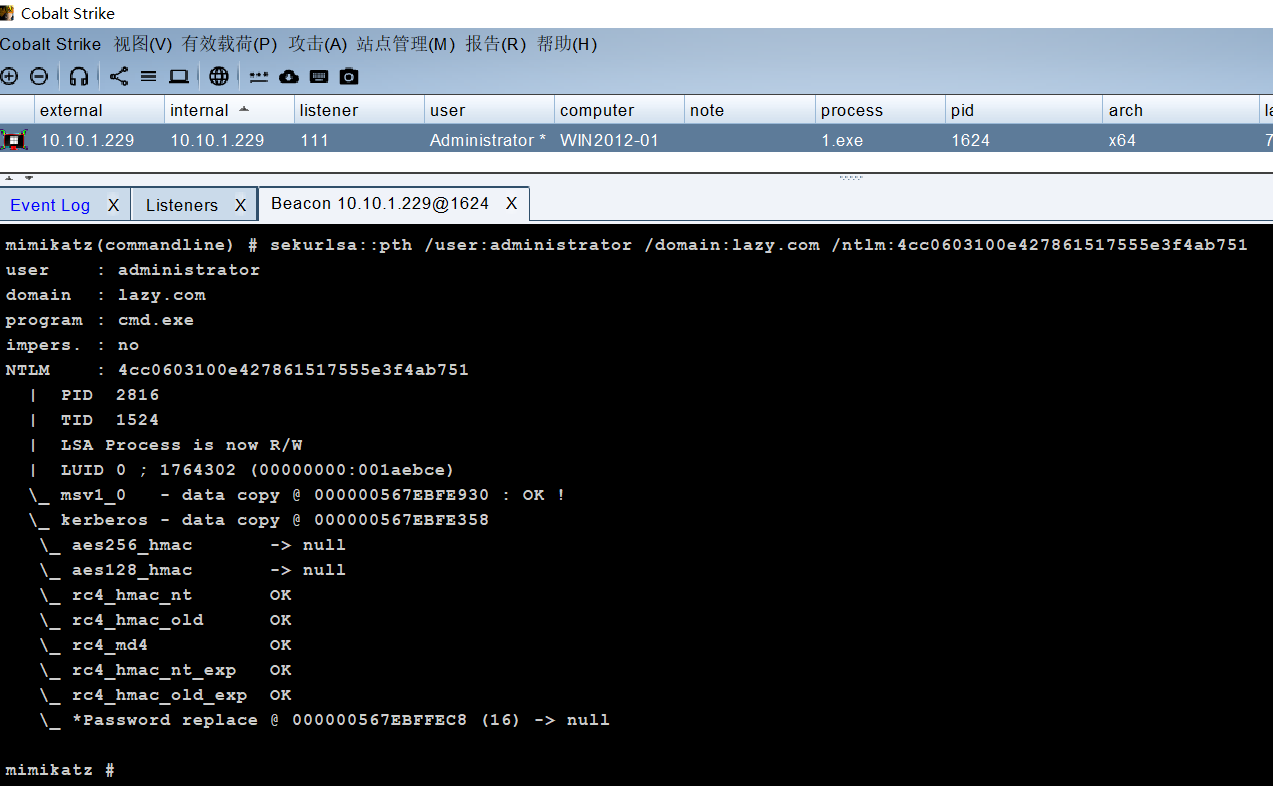Click the msv1_0 data copy line
This screenshot has width=1273, height=786.
click(297, 495)
